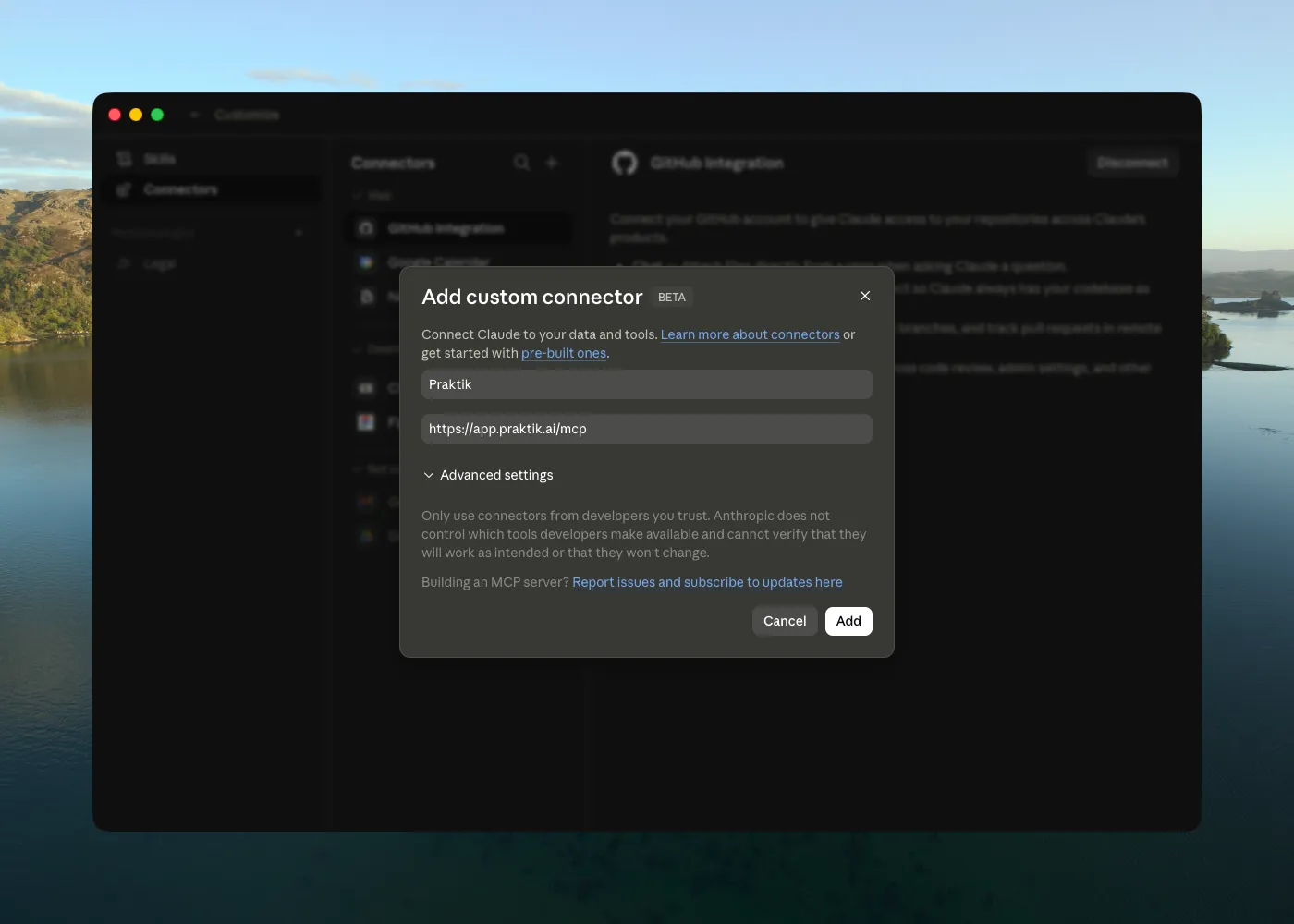Click the URL field with https://app.praktik.ai/mcp

[x=647, y=429]
